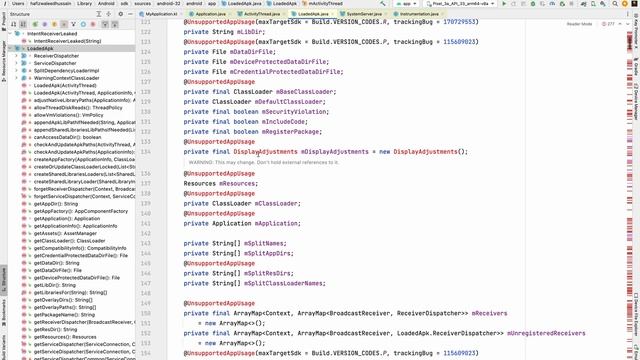Viewport: 640px width, 360px height.
Task: Select getClassLoader(): ClassLoader in Structure
Action: [x=69, y=241]
